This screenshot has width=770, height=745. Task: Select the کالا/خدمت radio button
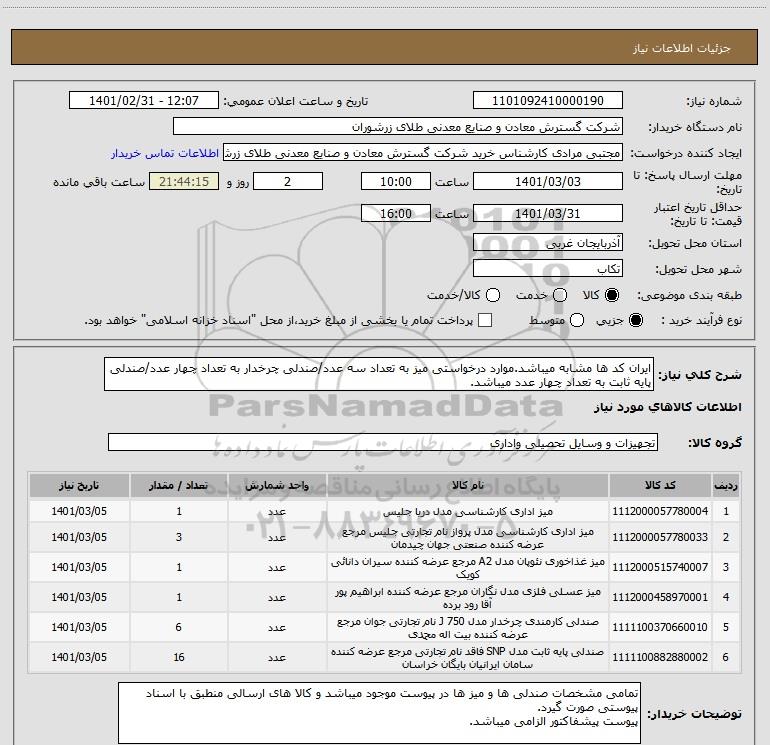point(493,295)
